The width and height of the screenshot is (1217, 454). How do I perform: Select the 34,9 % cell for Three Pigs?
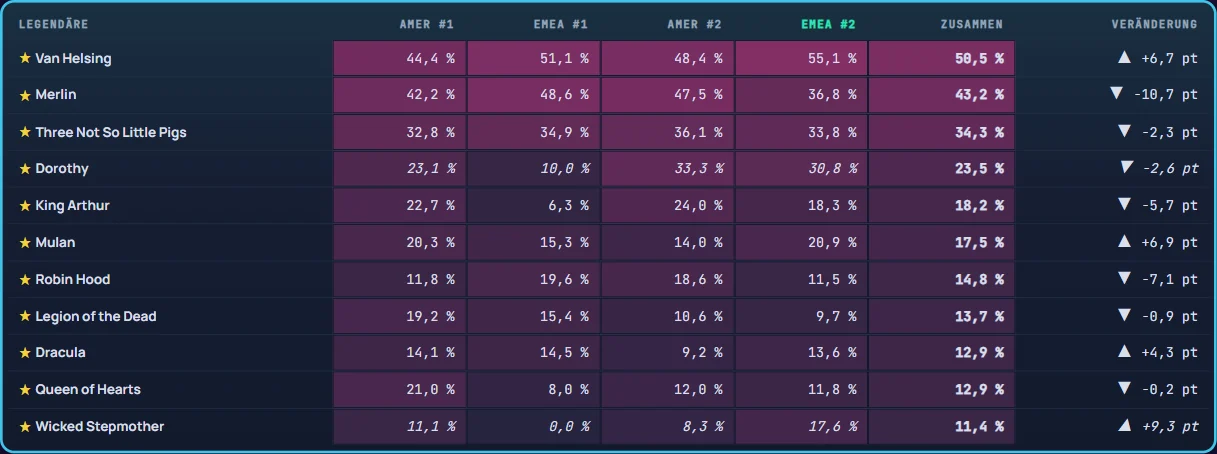pos(534,132)
